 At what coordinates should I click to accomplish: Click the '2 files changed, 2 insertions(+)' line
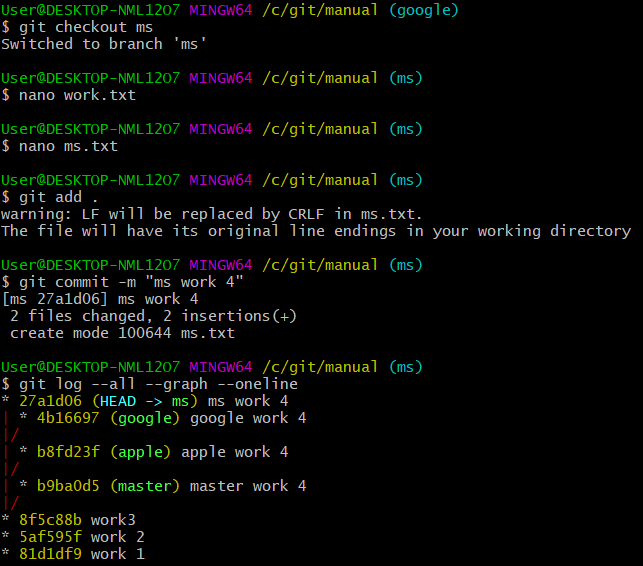[153, 316]
